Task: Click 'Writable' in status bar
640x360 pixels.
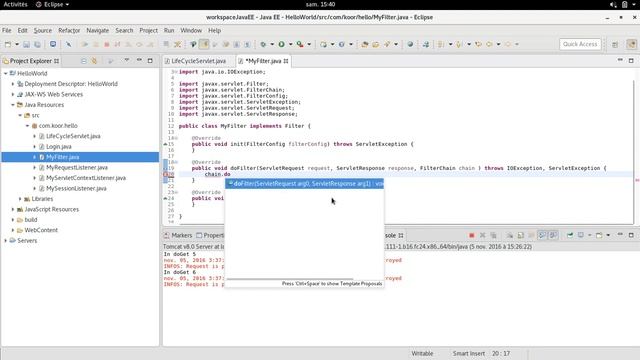Action: (422, 353)
